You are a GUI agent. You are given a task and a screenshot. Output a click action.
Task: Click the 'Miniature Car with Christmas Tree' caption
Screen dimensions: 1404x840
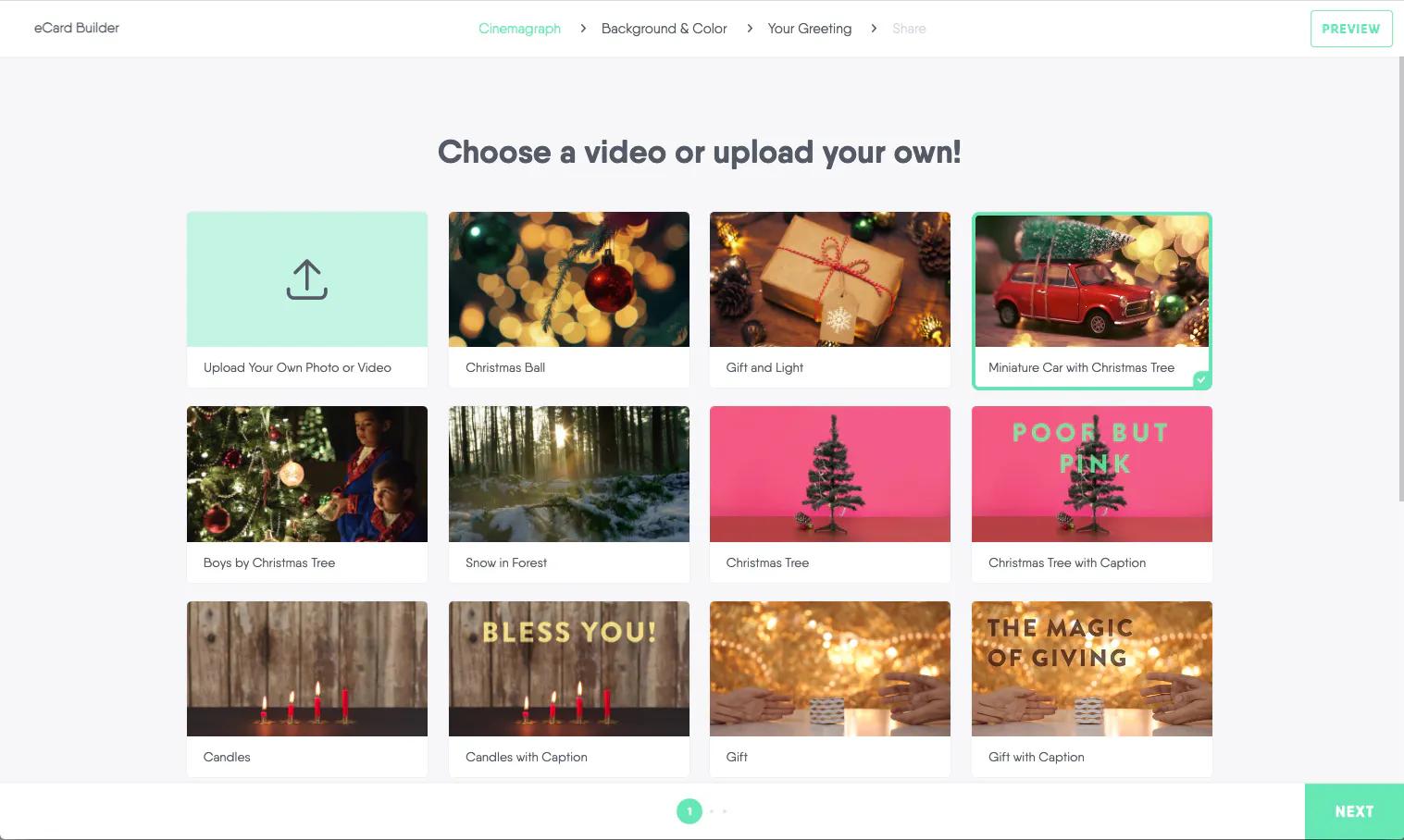tap(1081, 367)
